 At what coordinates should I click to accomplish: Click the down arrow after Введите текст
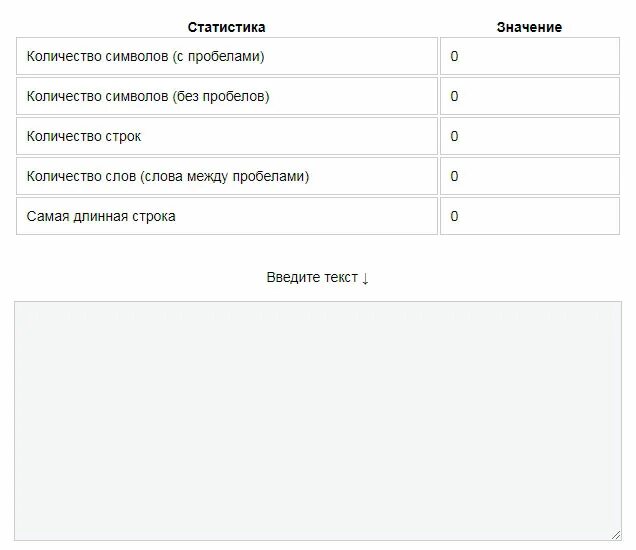[x=366, y=278]
